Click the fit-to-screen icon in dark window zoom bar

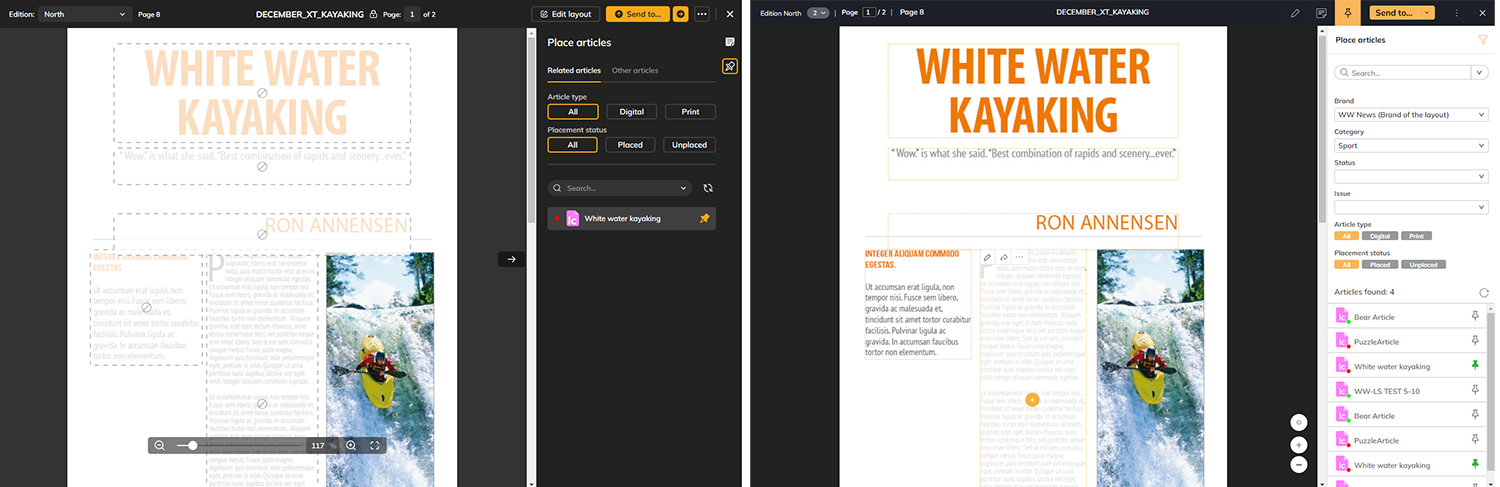click(x=375, y=445)
